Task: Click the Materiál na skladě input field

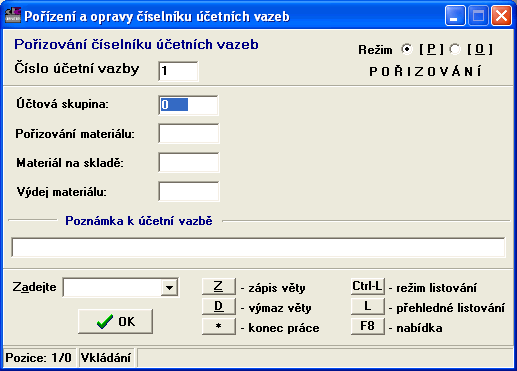Action: tap(189, 162)
